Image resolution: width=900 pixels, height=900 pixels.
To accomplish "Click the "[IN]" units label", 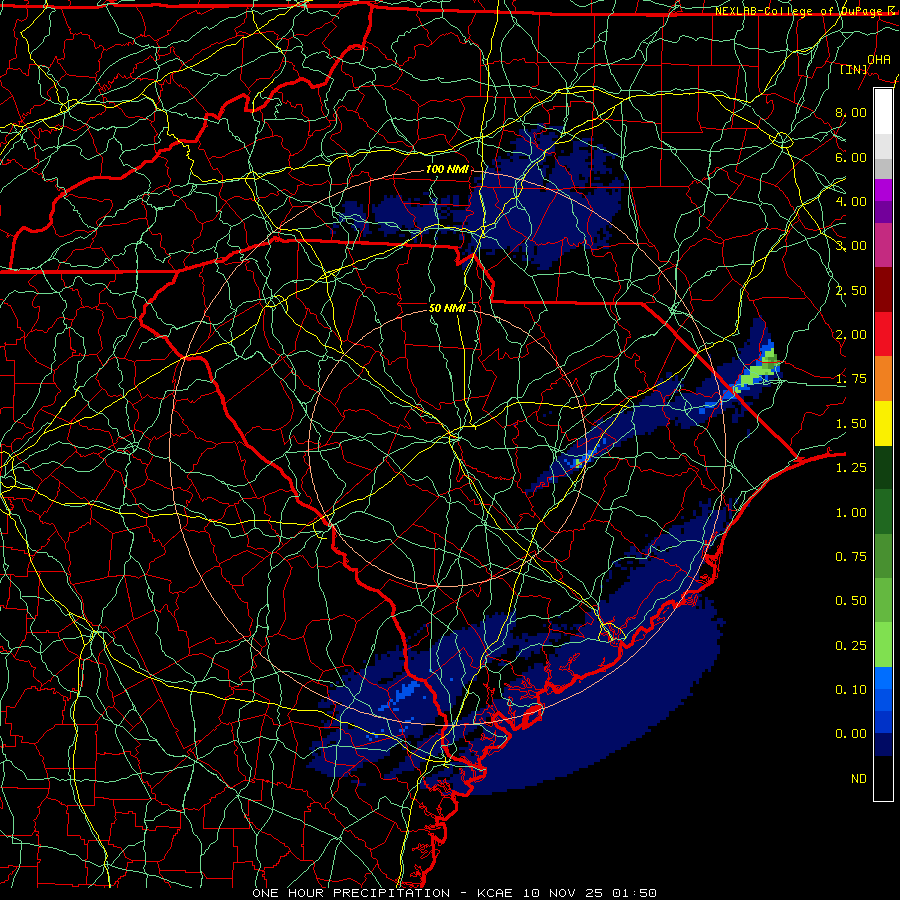I will coord(854,69).
